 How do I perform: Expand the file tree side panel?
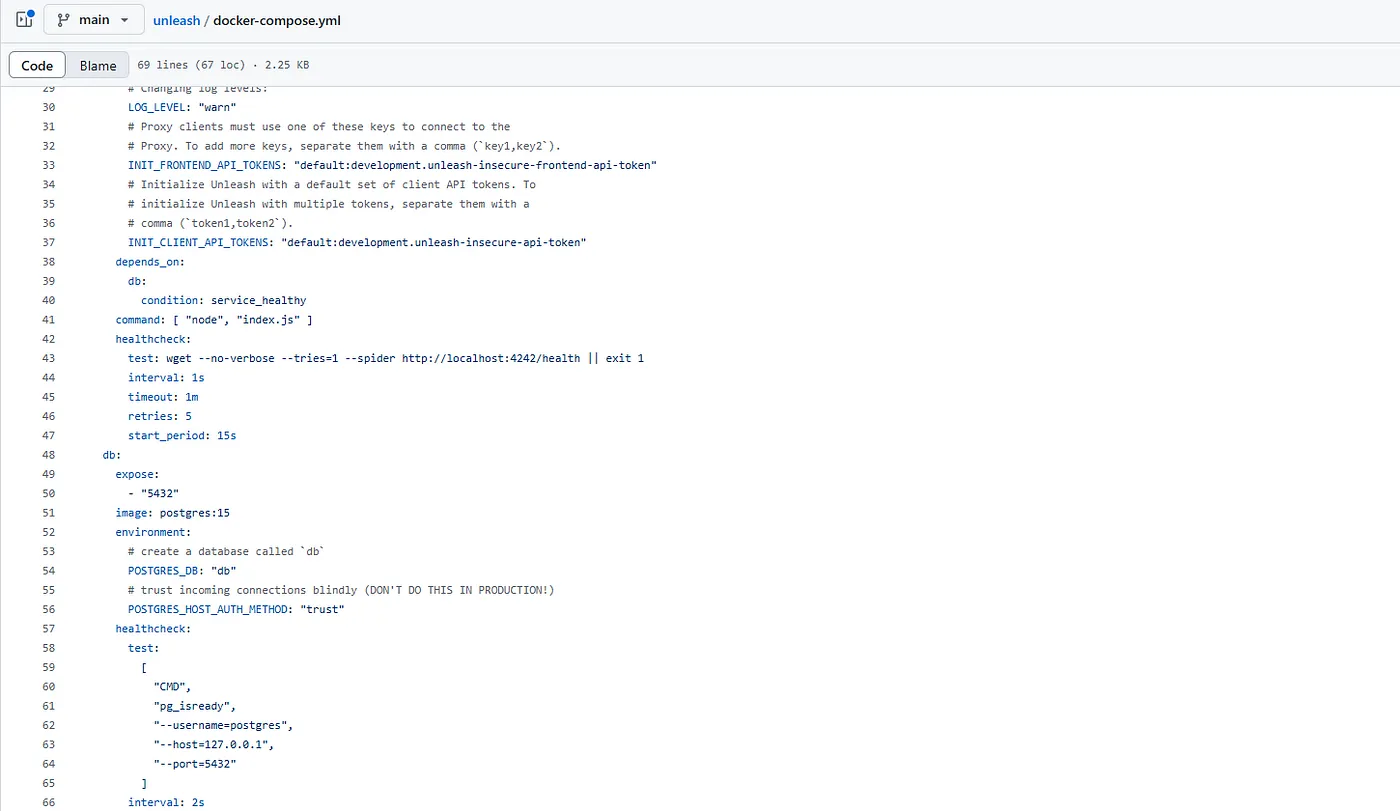[25, 20]
